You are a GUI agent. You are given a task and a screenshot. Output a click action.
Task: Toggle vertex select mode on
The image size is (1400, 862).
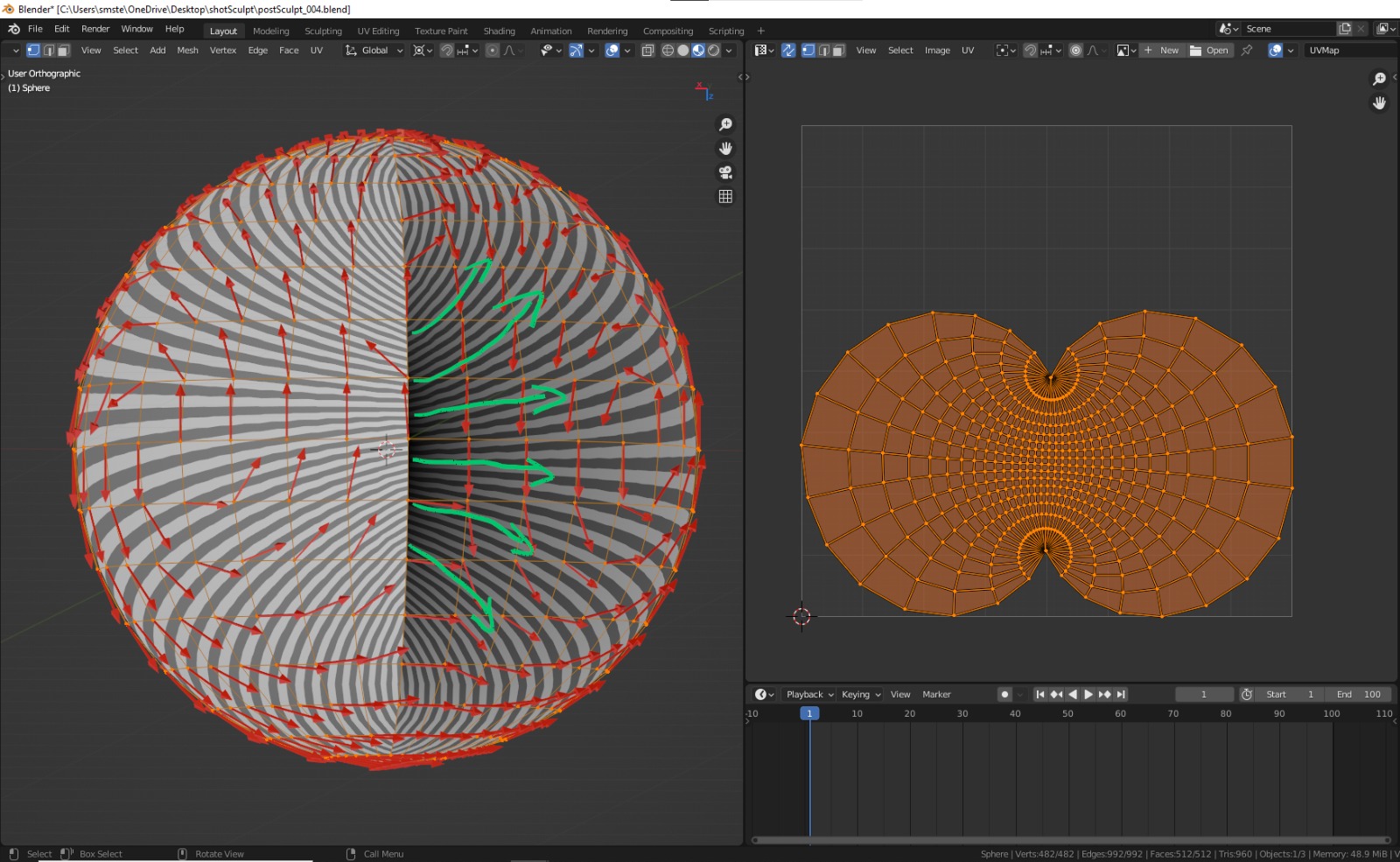point(33,50)
